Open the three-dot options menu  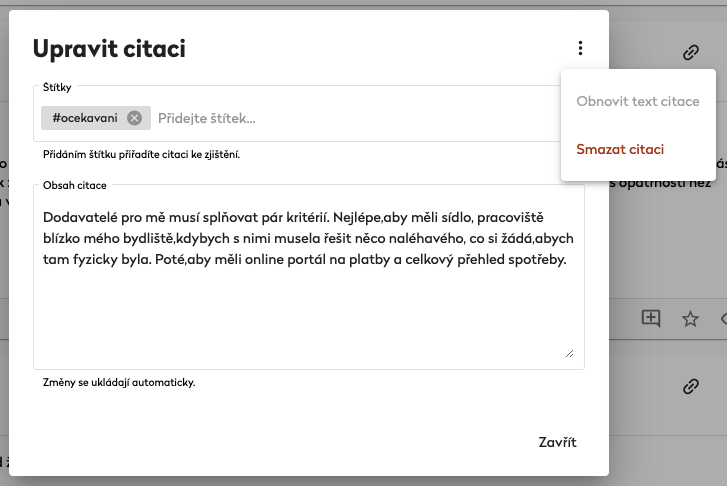[x=580, y=48]
